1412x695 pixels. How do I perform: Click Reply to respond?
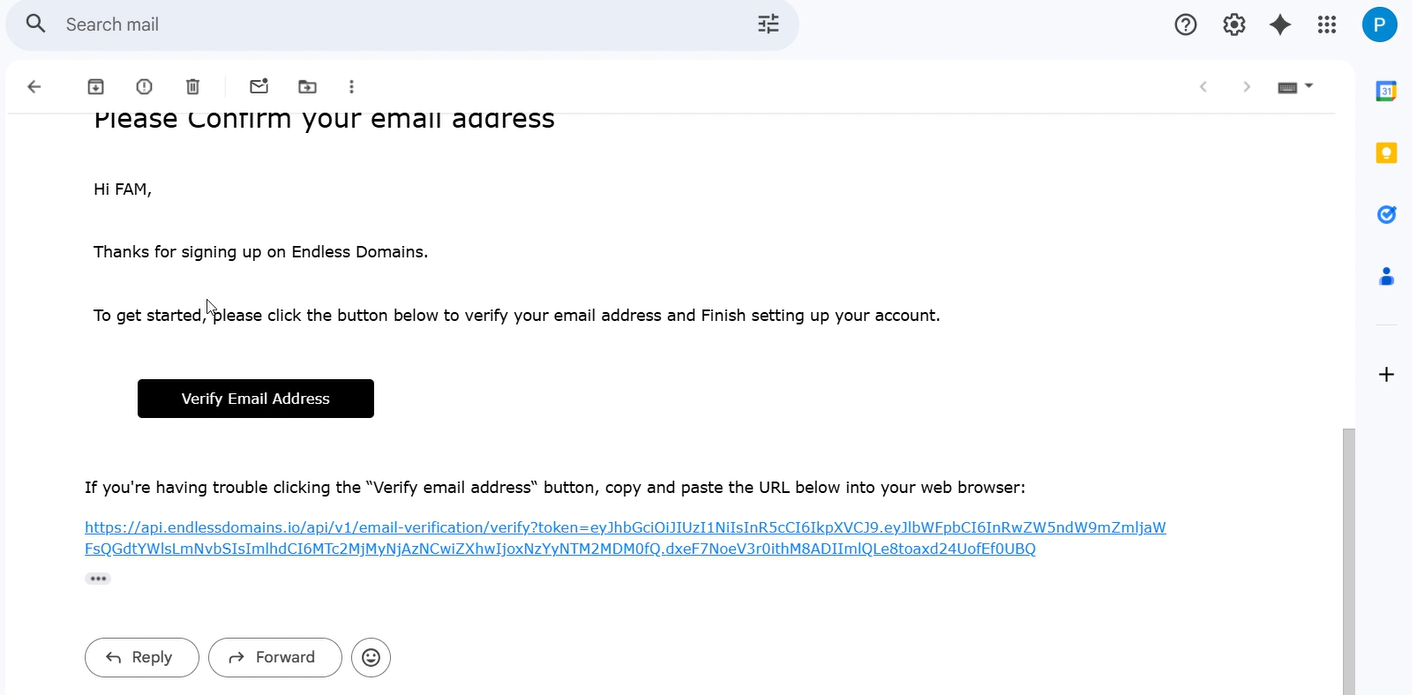(142, 657)
